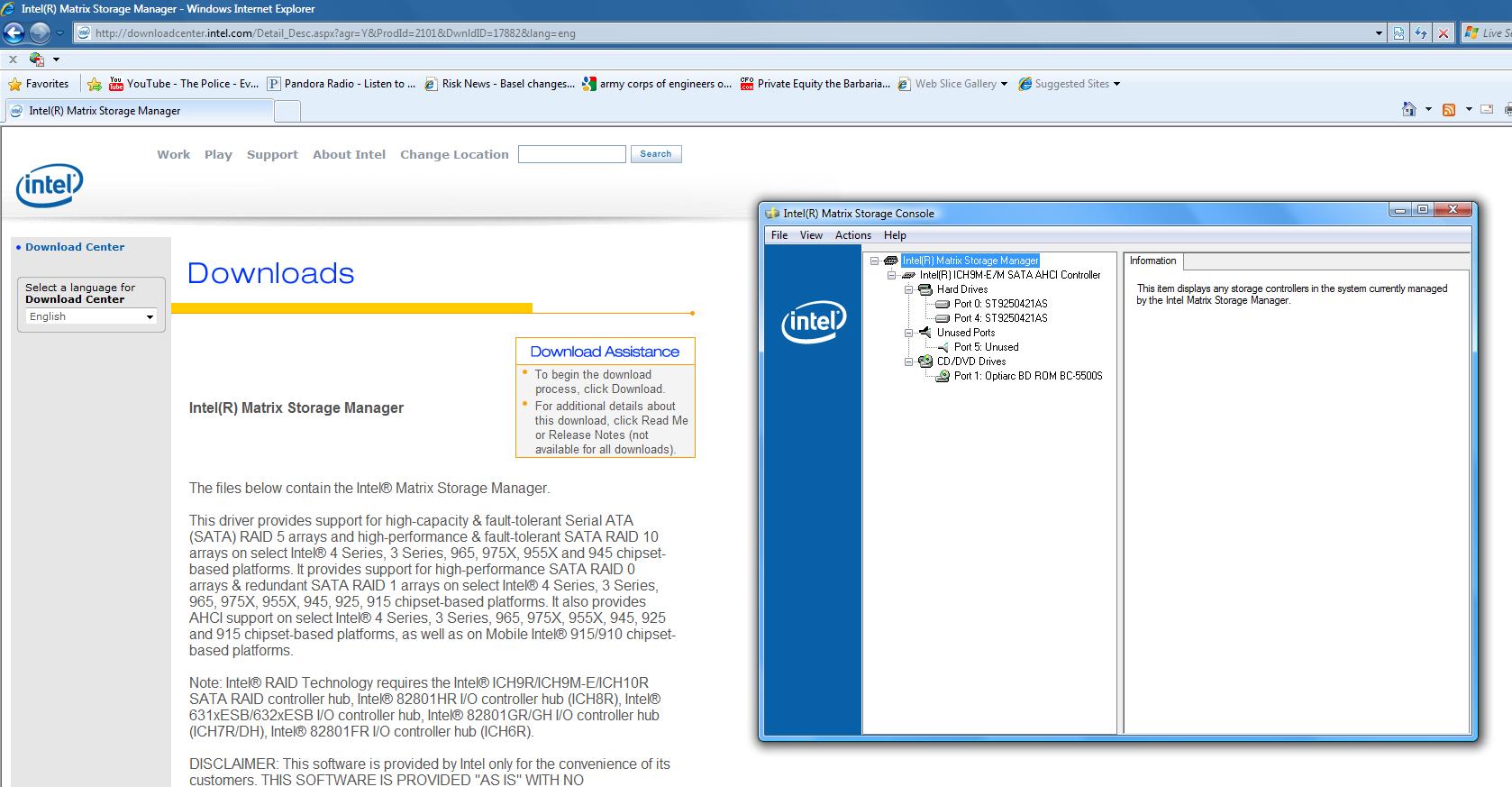
Task: Click the Intel site search text field
Action: pyautogui.click(x=572, y=154)
